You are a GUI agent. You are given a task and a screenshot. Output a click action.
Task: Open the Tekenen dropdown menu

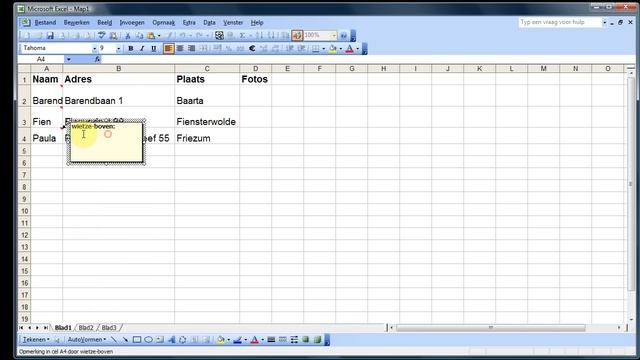click(36, 340)
